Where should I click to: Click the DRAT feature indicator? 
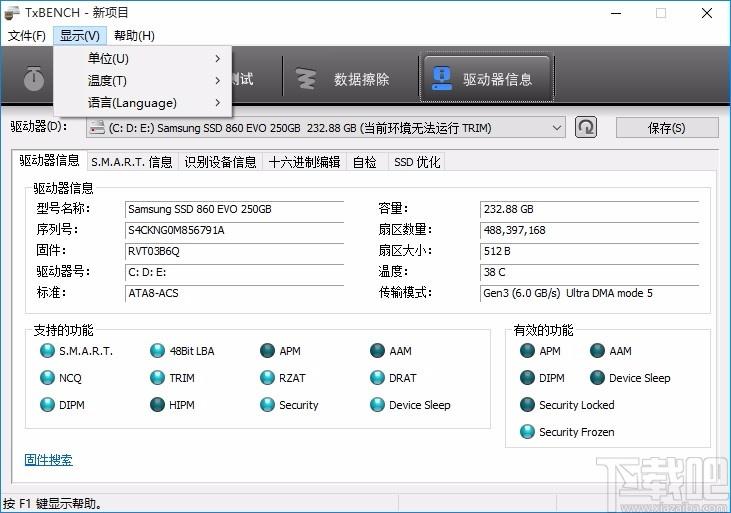coord(377,378)
